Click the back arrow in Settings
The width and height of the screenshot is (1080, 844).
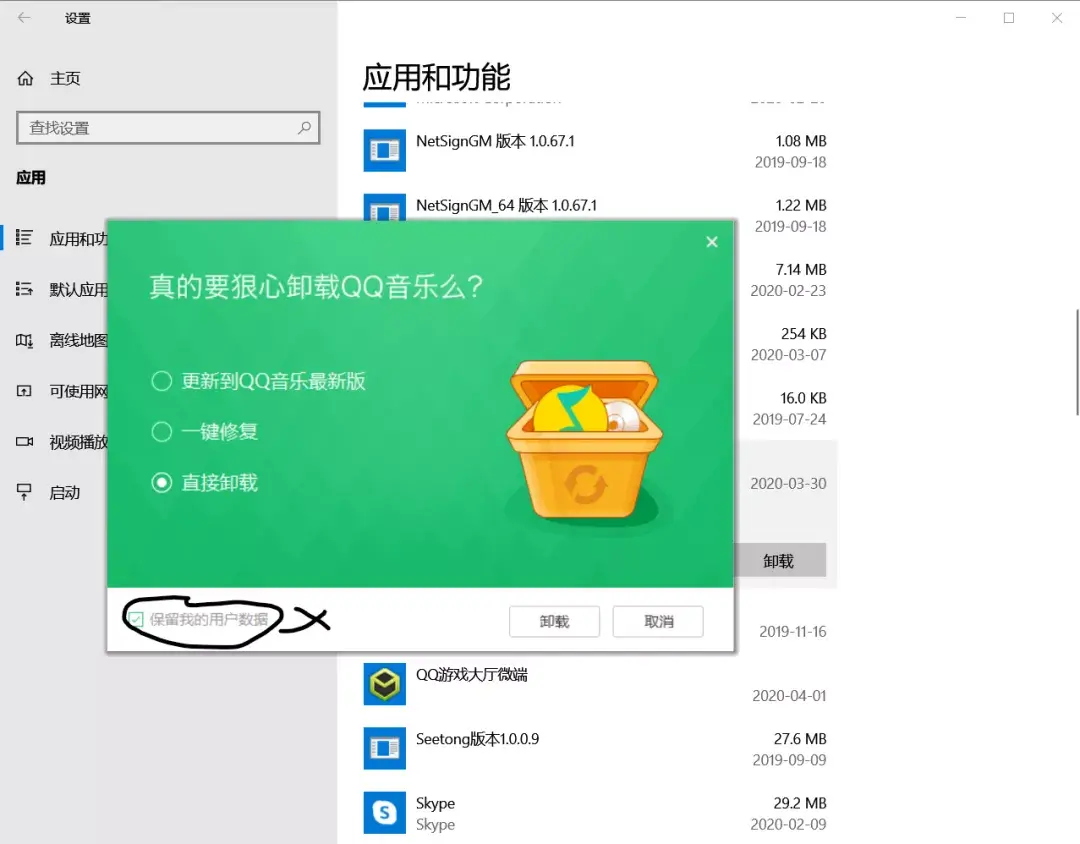pyautogui.click(x=24, y=18)
